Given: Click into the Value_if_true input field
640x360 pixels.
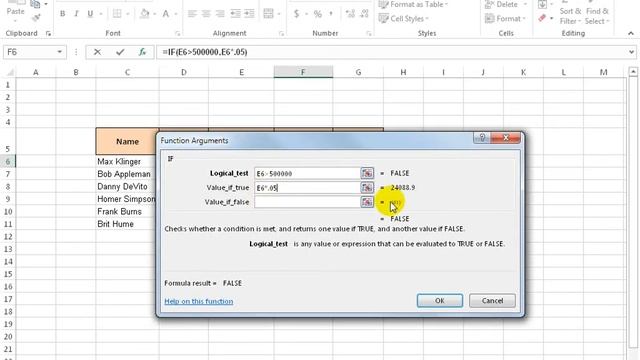Looking at the screenshot, I should 307,187.
